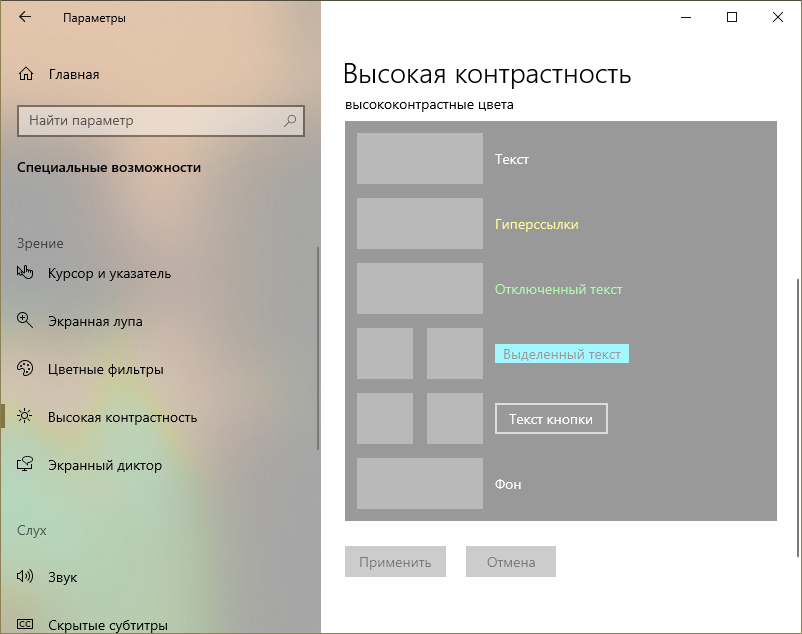Image resolution: width=802 pixels, height=634 pixels.
Task: Choose the Фон background color swatch
Action: [x=419, y=484]
